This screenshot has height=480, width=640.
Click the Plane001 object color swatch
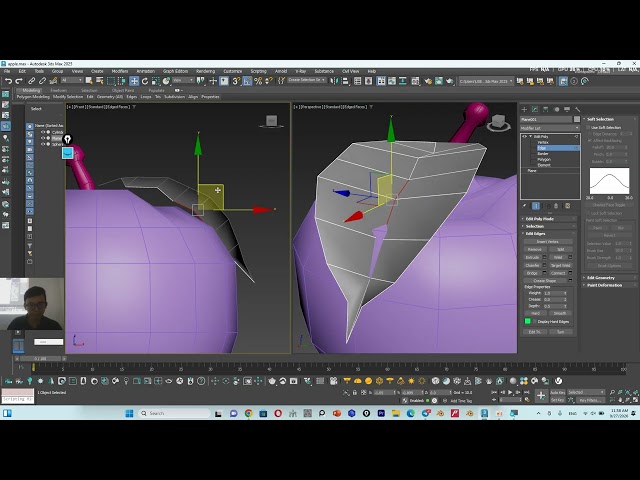(x=577, y=119)
